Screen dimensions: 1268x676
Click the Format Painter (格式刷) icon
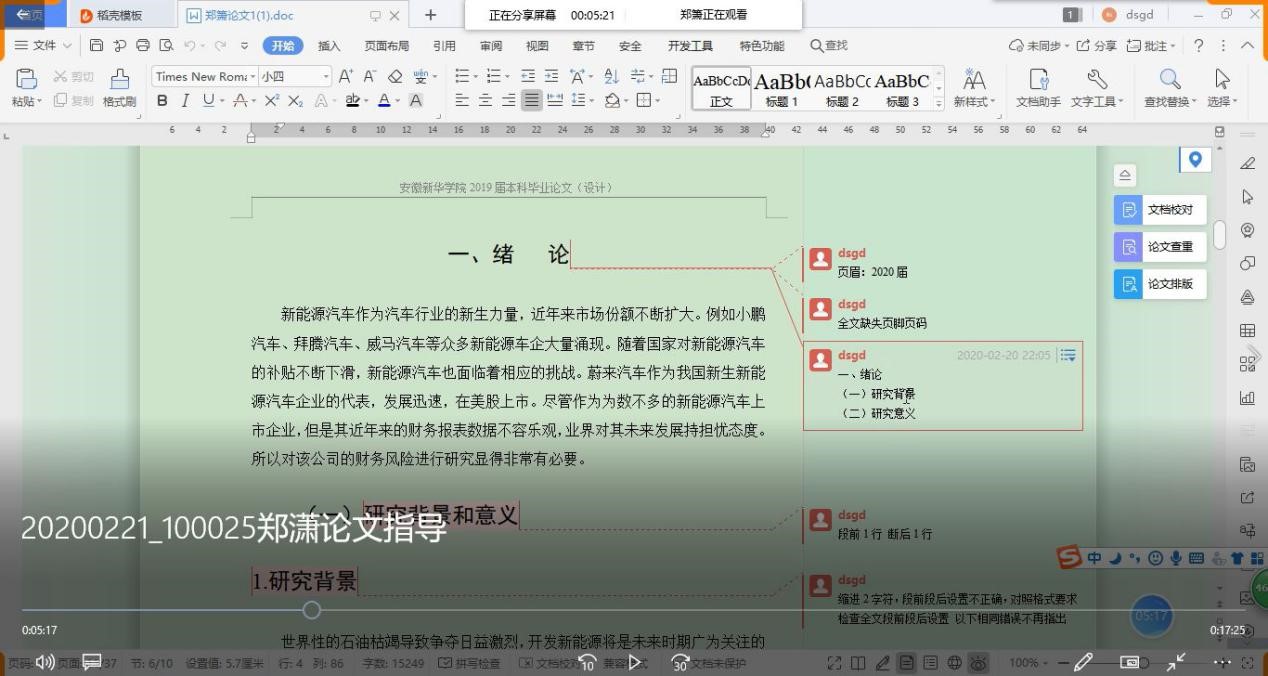(x=119, y=87)
